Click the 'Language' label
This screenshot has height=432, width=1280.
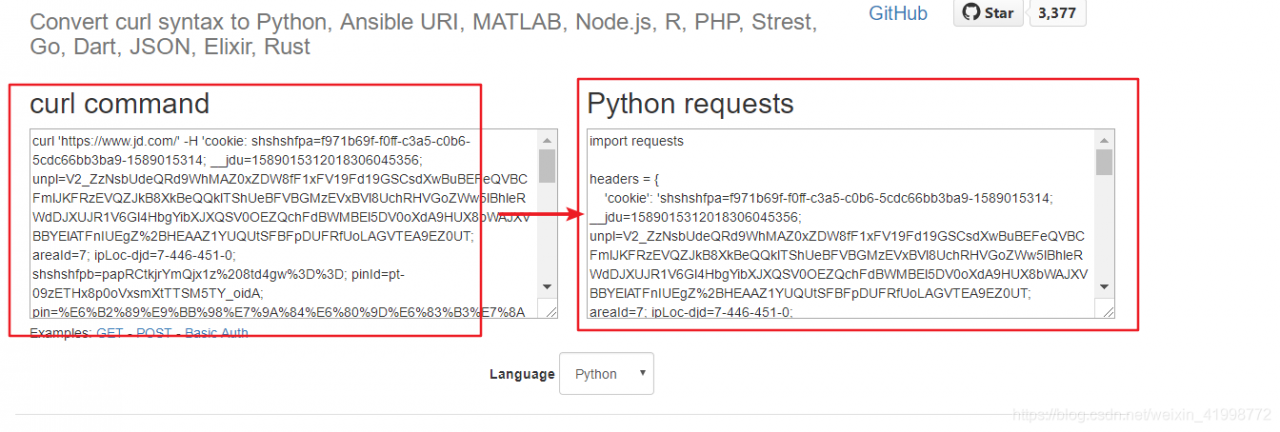[x=521, y=374]
